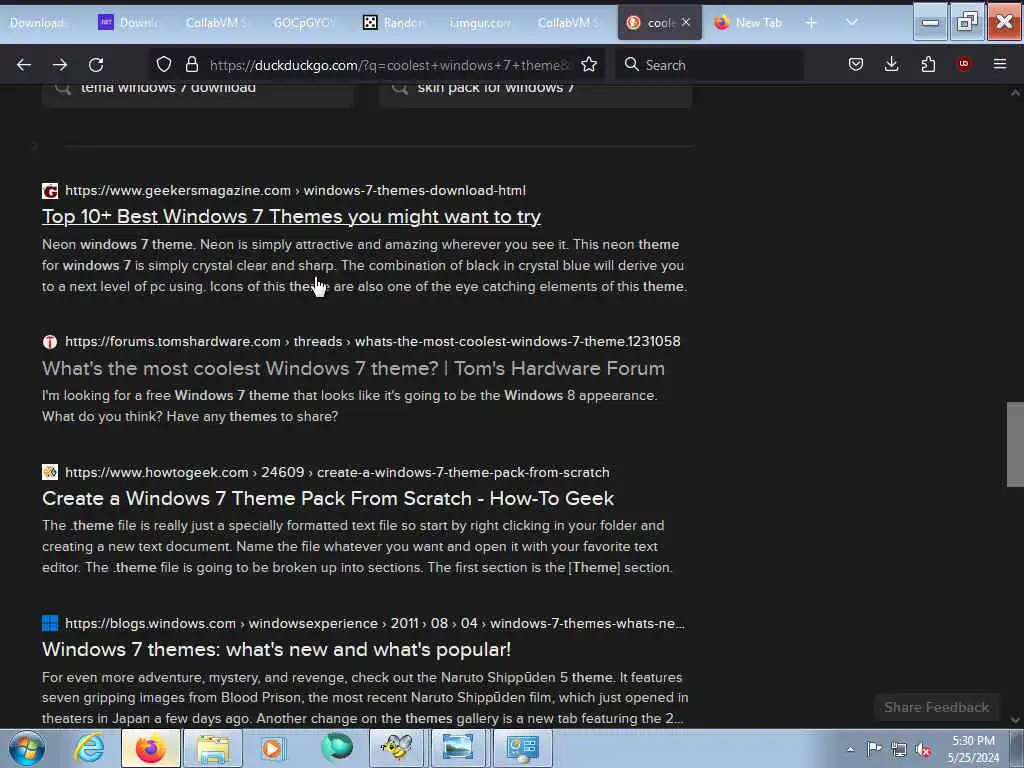Switch to the .NET Download tab
1024x768 pixels.
[129, 23]
